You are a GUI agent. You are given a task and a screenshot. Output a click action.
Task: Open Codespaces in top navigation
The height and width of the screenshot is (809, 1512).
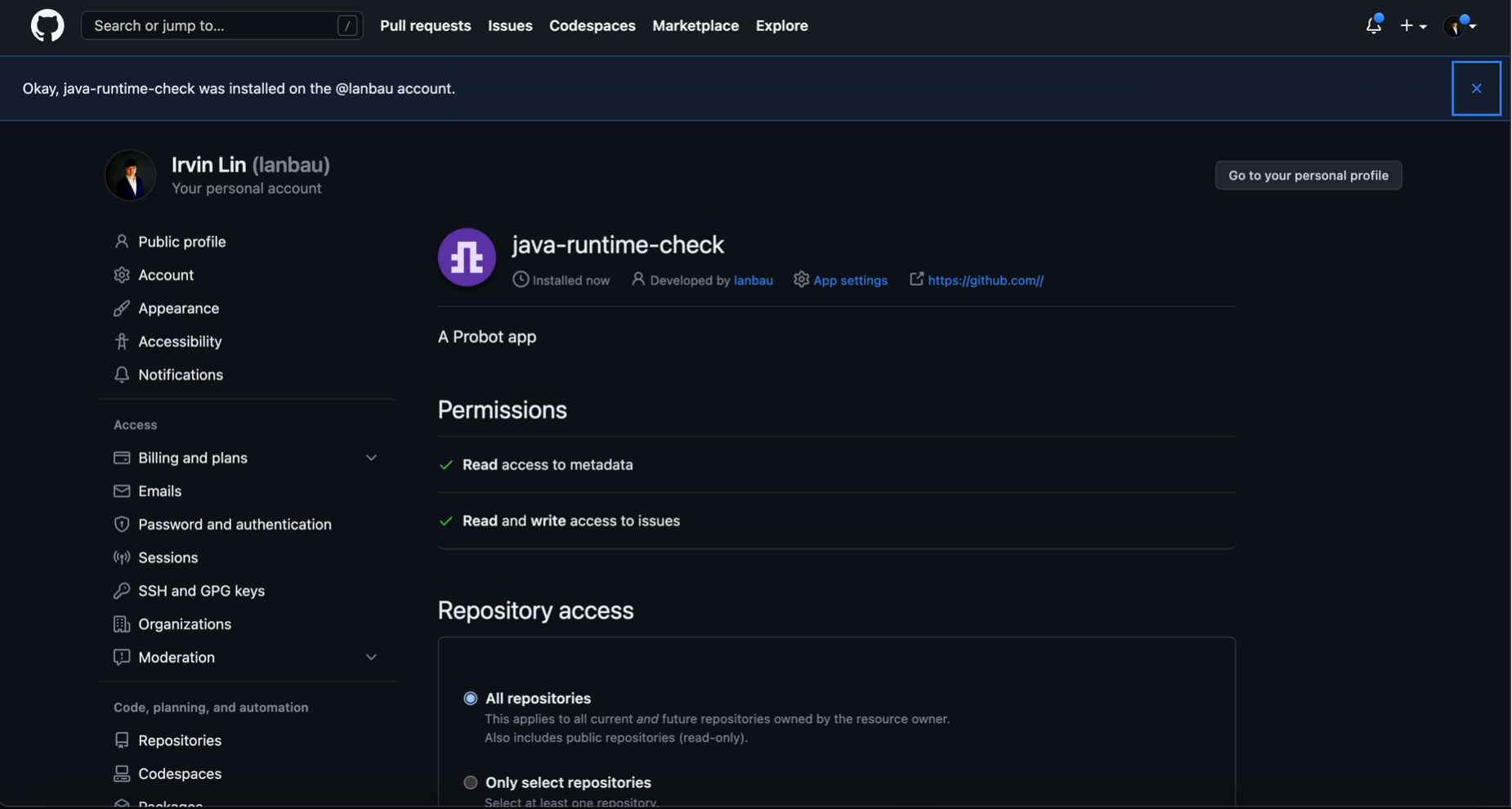[x=592, y=25]
